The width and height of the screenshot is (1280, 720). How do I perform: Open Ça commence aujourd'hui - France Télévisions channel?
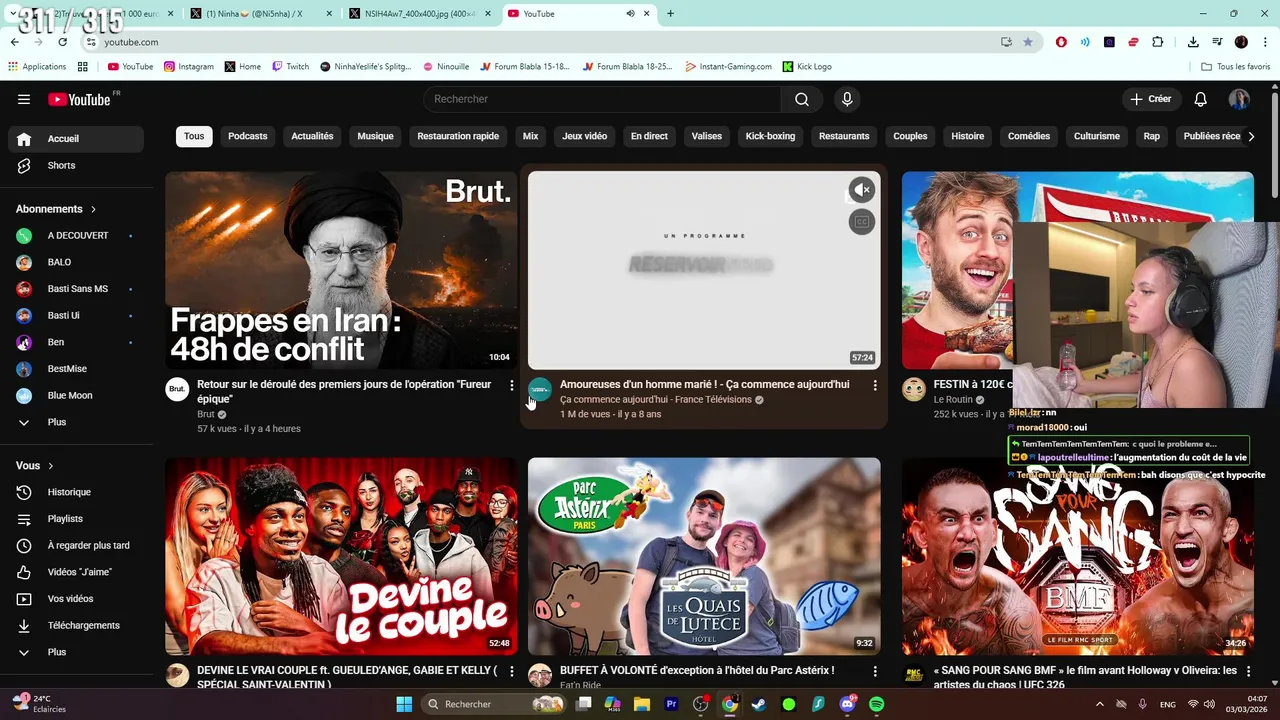[x=655, y=399]
